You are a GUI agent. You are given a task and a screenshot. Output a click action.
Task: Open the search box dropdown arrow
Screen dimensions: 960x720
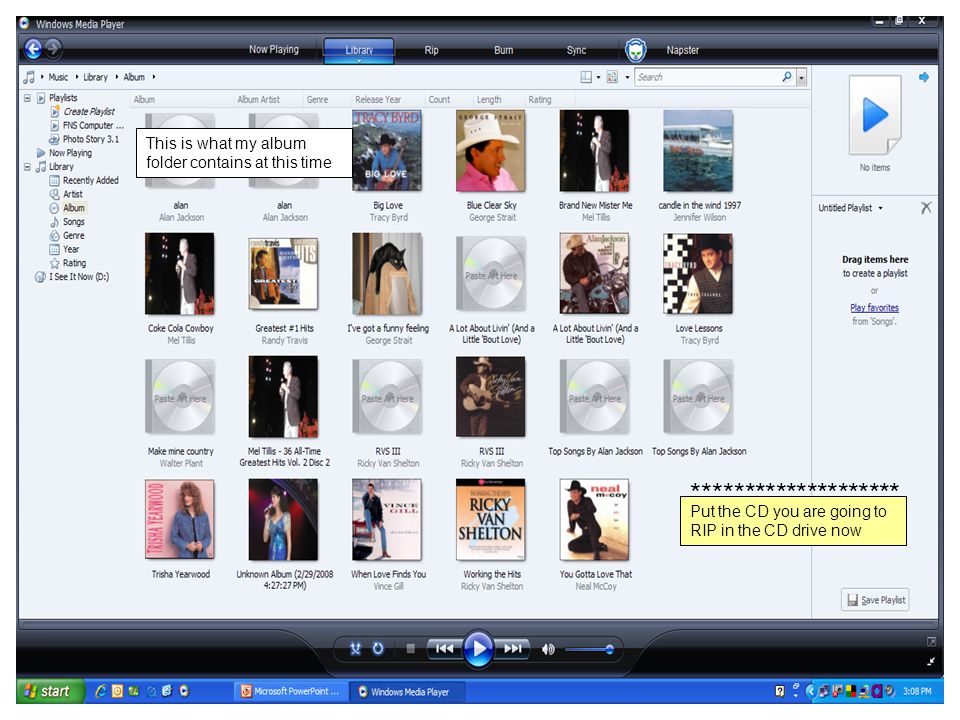click(801, 78)
